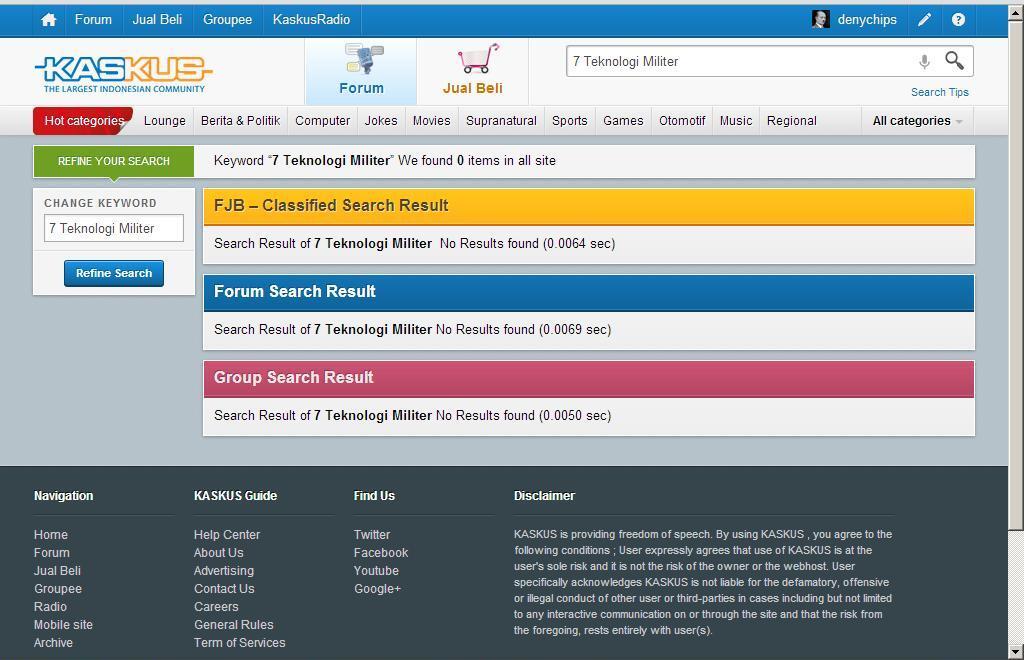The width and height of the screenshot is (1024, 660).
Task: Open Contact Us footer link
Action: point(224,589)
